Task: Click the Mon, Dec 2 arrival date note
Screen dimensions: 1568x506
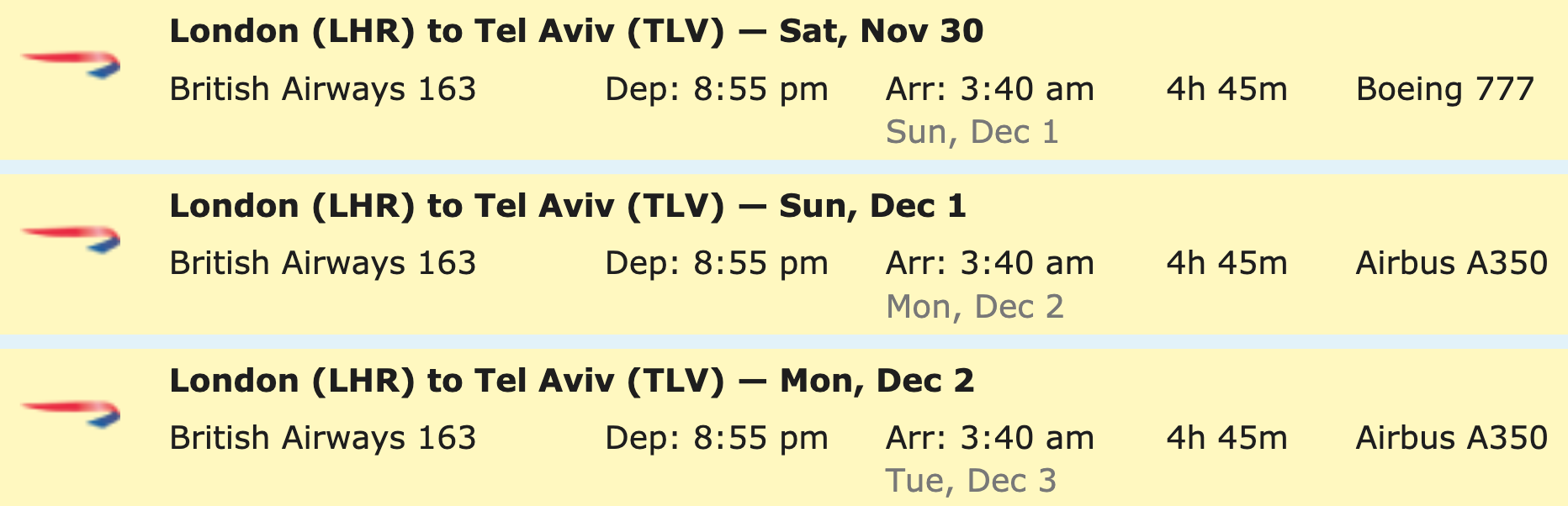Action: [975, 308]
